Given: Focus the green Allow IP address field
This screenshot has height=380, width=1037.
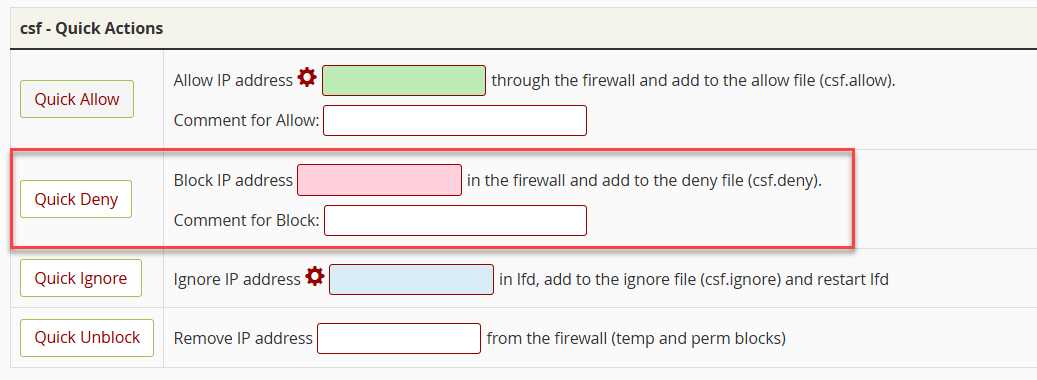Looking at the screenshot, I should (x=404, y=81).
